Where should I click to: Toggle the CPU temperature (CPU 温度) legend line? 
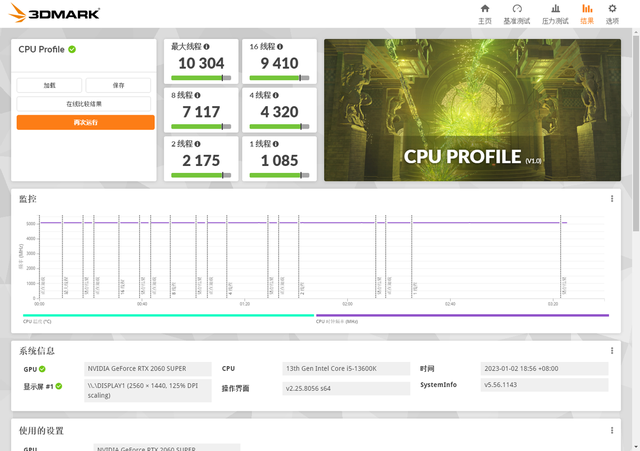(168, 315)
